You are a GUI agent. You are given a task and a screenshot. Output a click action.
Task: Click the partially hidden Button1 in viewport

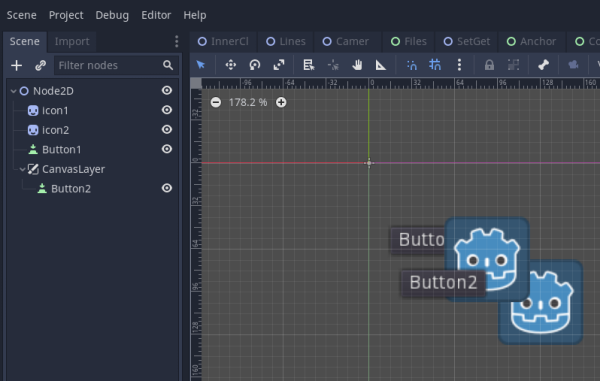point(418,240)
